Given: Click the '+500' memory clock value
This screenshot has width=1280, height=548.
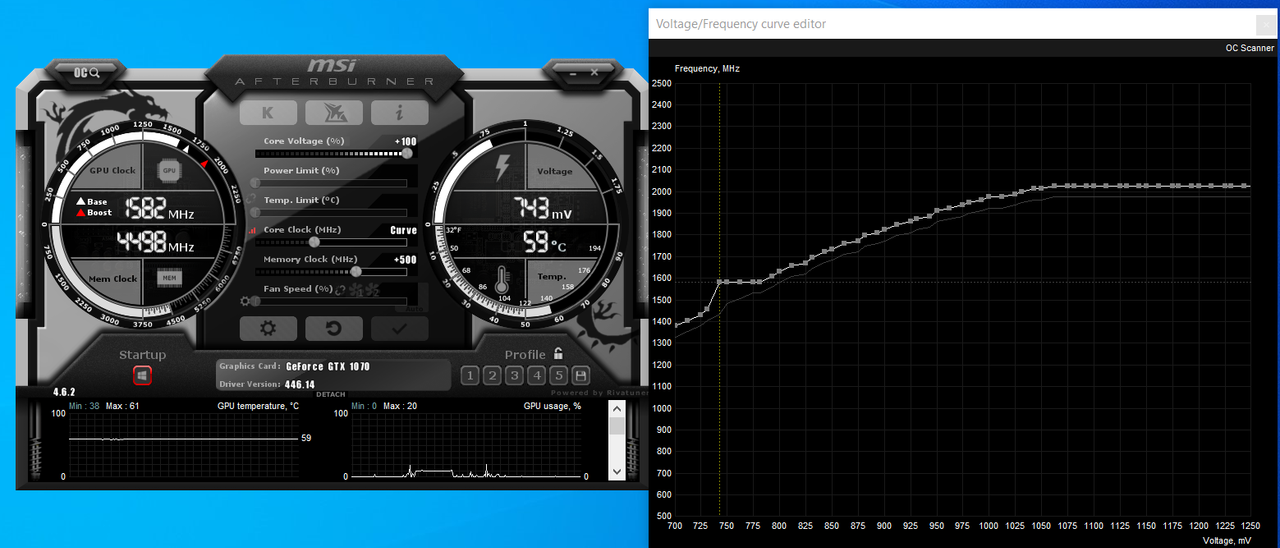Looking at the screenshot, I should [405, 260].
